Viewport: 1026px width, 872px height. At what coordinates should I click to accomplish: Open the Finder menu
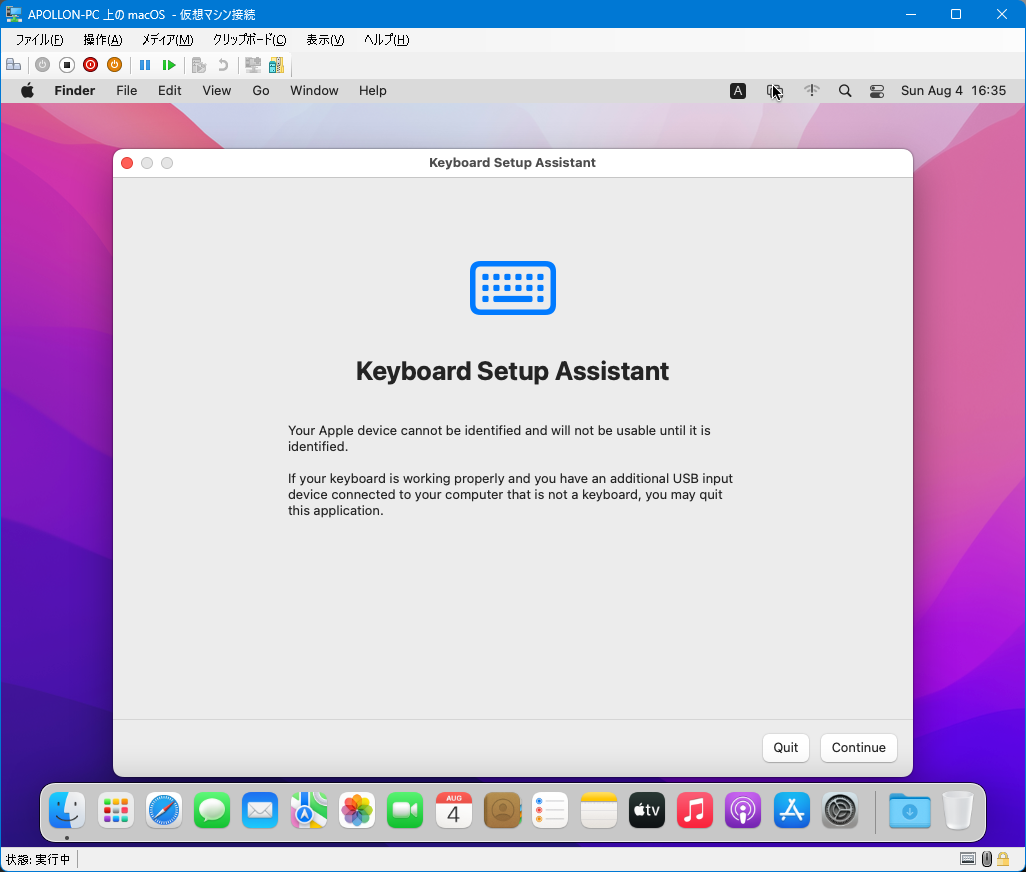pos(75,91)
